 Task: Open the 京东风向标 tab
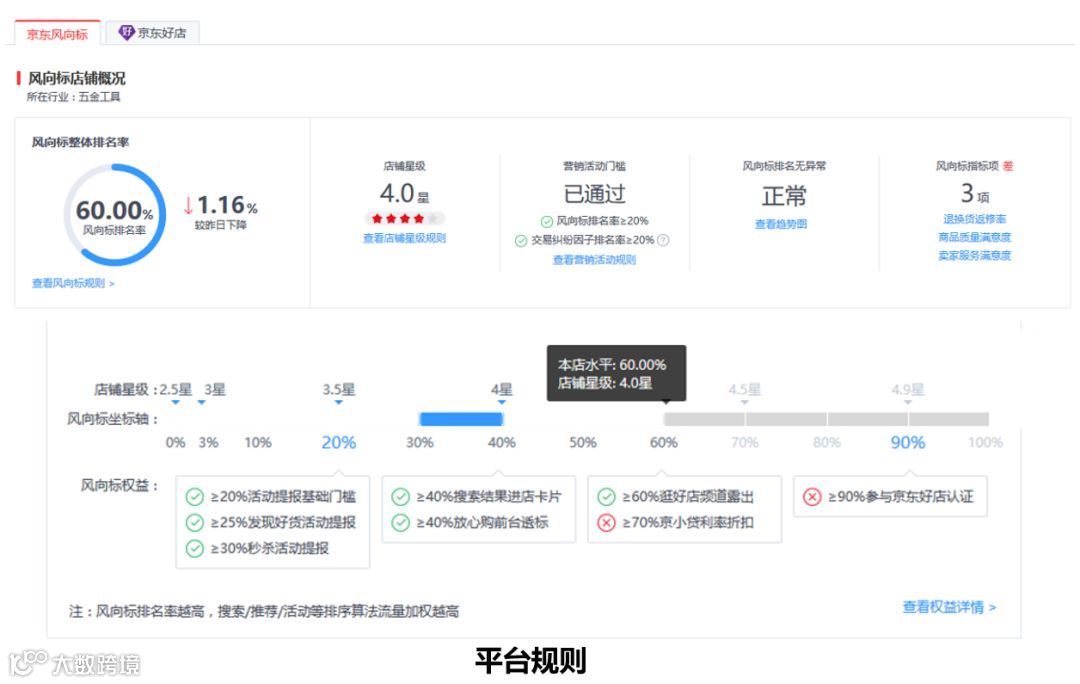(x=57, y=34)
